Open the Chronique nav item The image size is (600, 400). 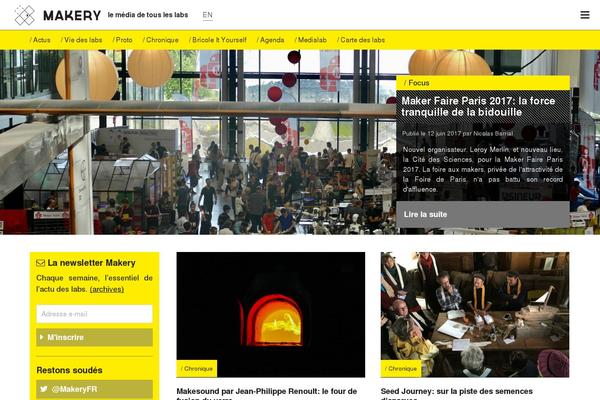pos(161,40)
